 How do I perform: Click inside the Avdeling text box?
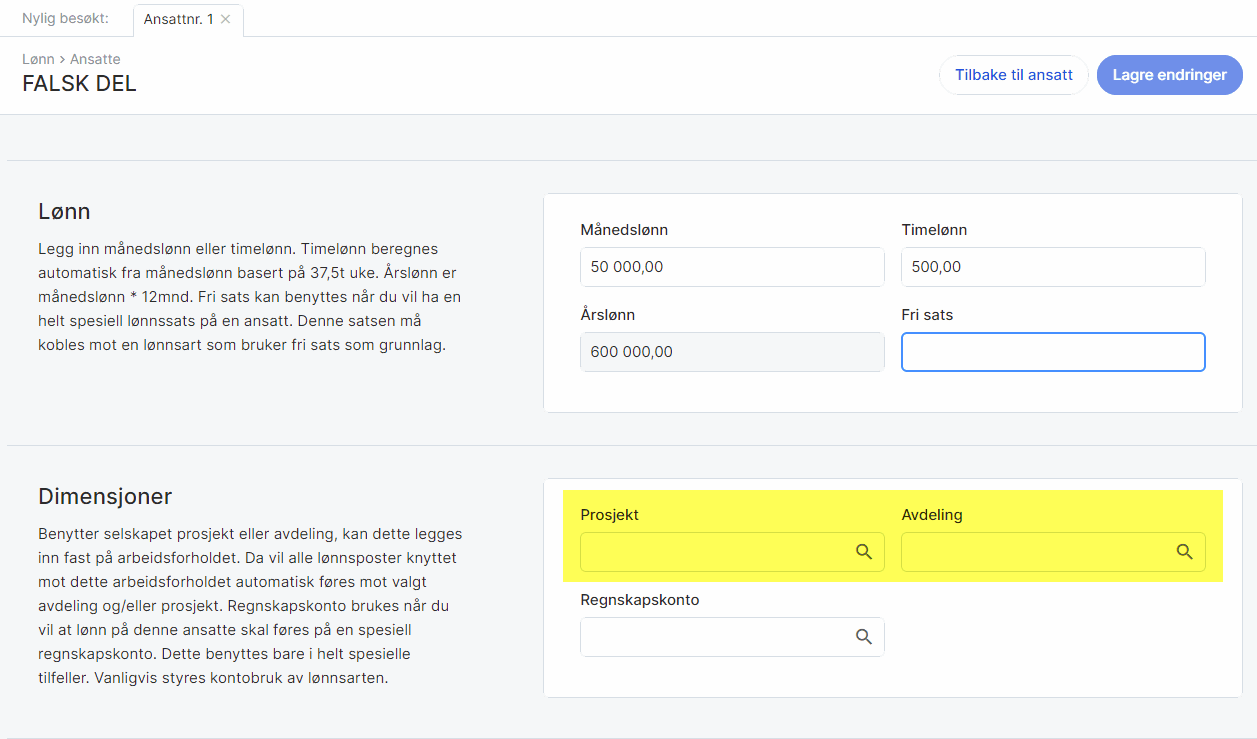(1036, 552)
